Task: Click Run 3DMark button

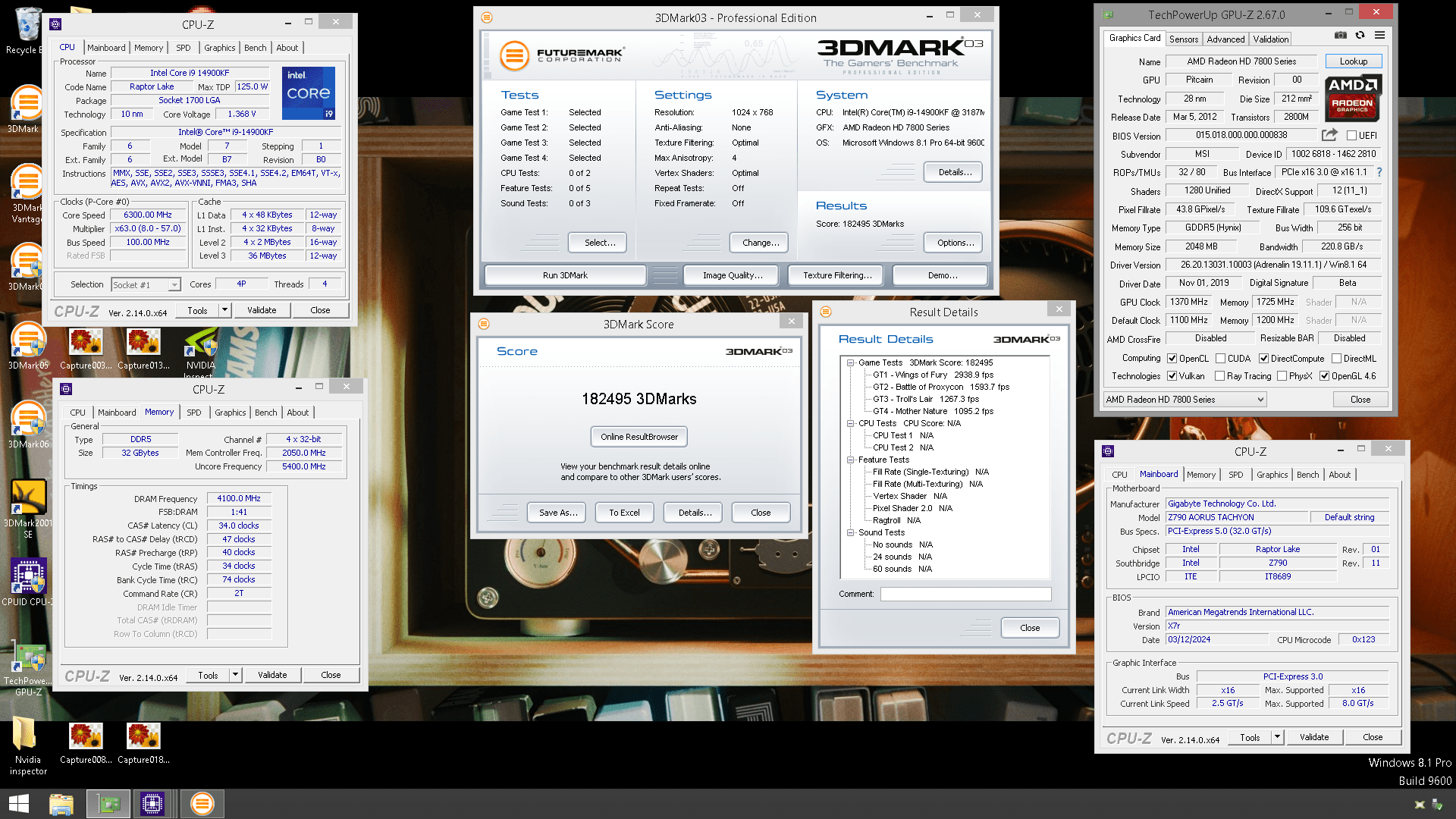Action: tap(565, 275)
